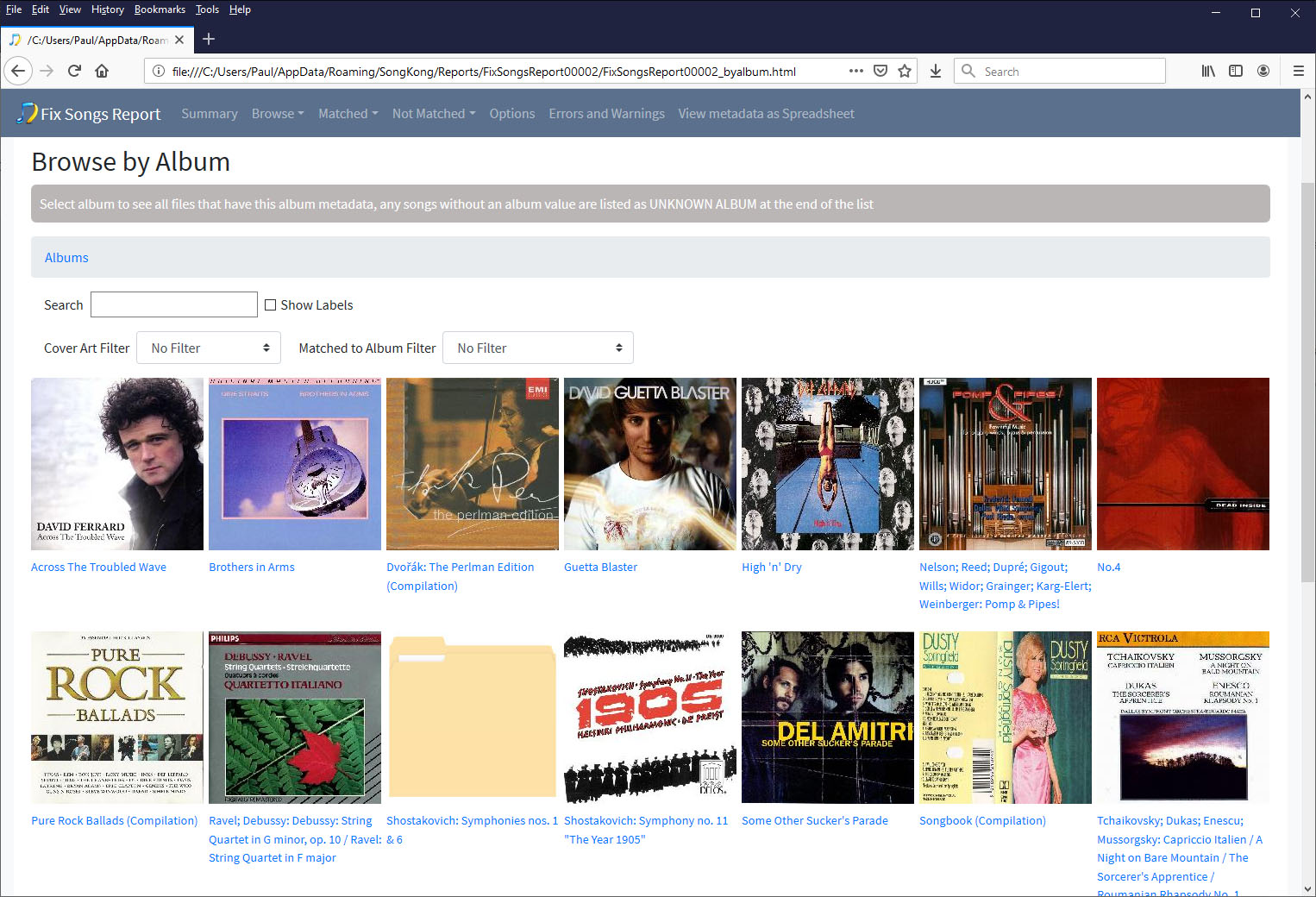Click Songbook (Compilation) link

tap(982, 820)
